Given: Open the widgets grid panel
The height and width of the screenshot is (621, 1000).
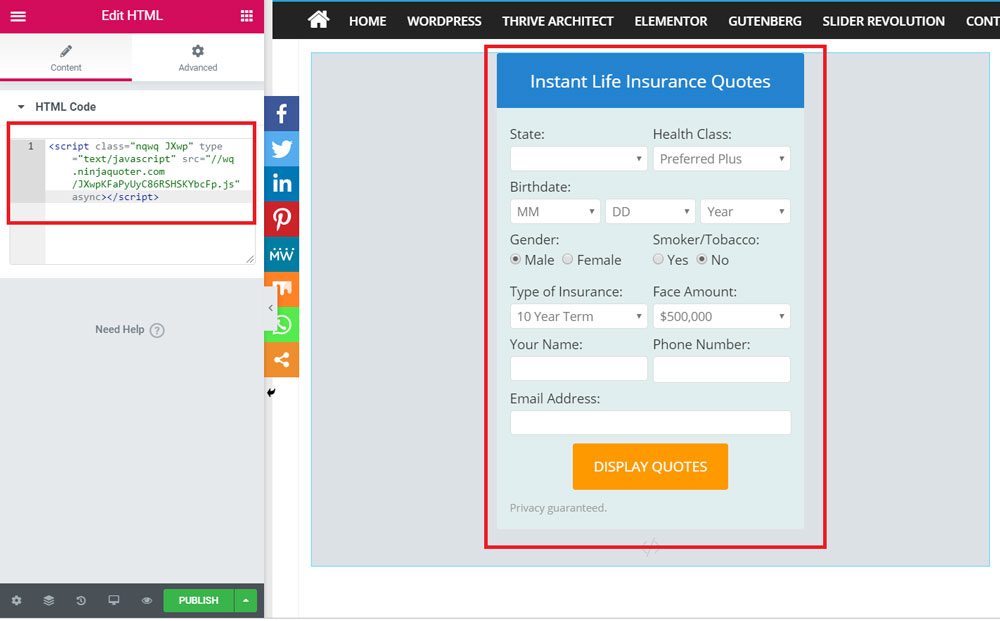Looking at the screenshot, I should (x=247, y=16).
